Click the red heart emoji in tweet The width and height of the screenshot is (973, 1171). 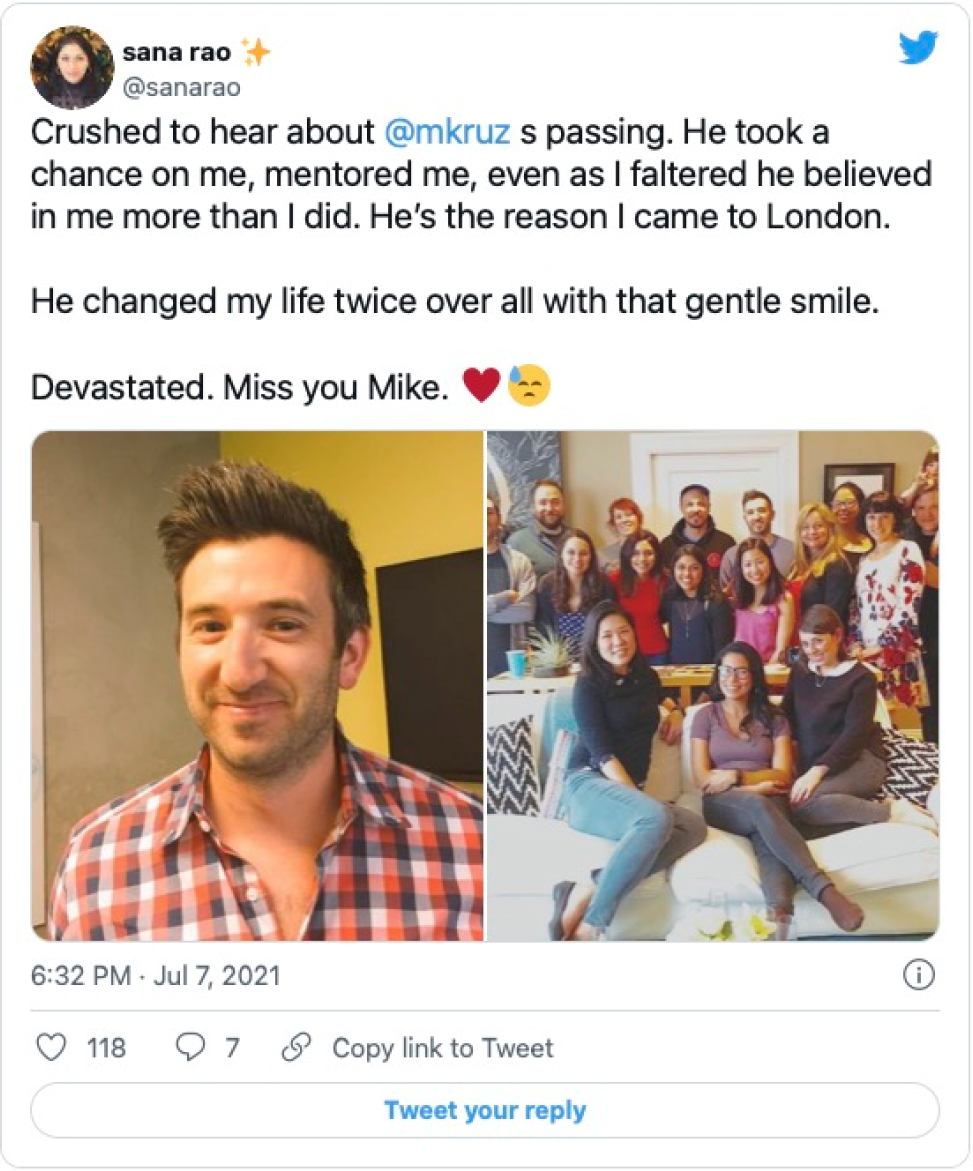pyautogui.click(x=481, y=386)
